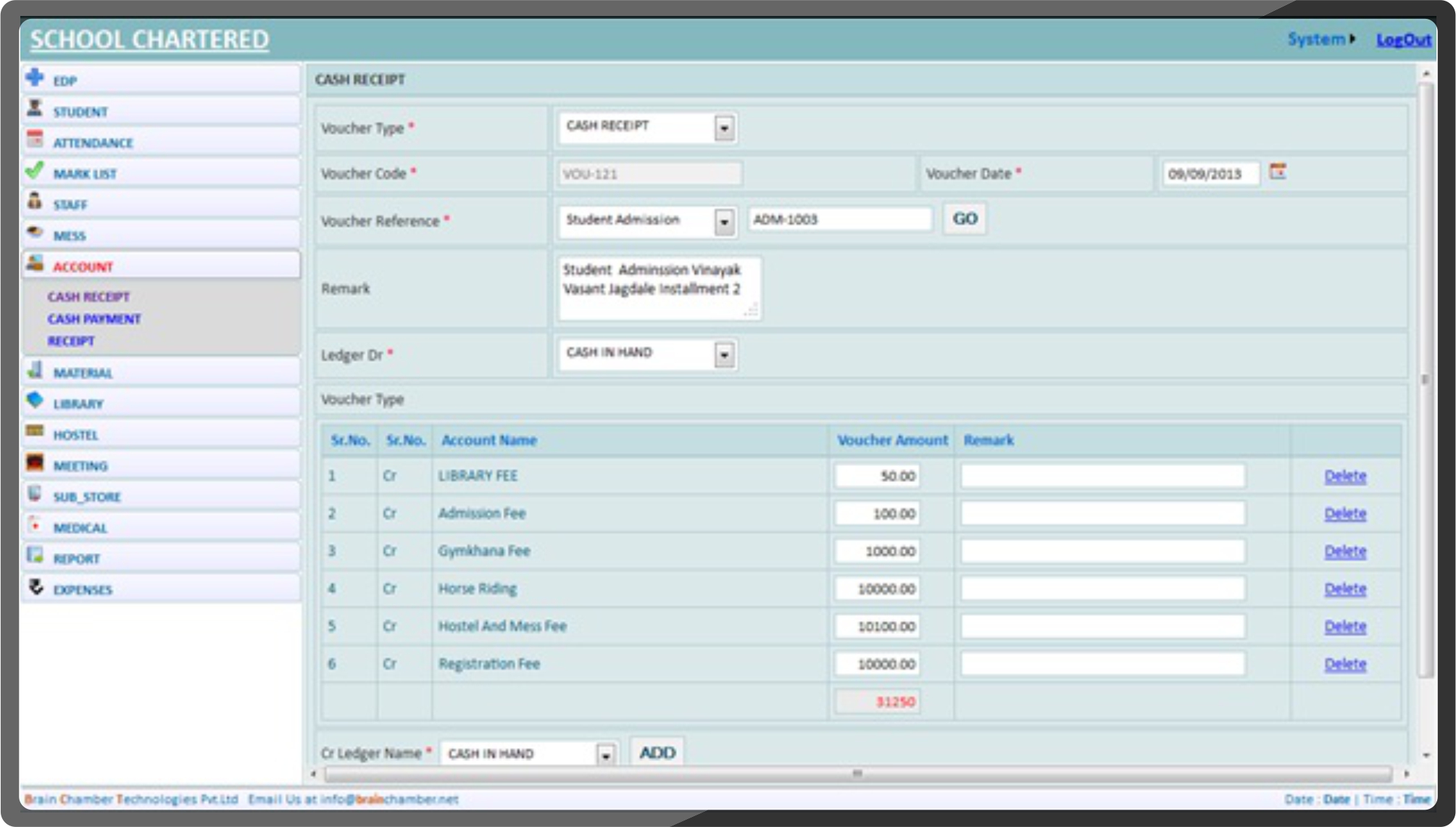Open the REPORT menu
1456x827 pixels.
pos(161,559)
